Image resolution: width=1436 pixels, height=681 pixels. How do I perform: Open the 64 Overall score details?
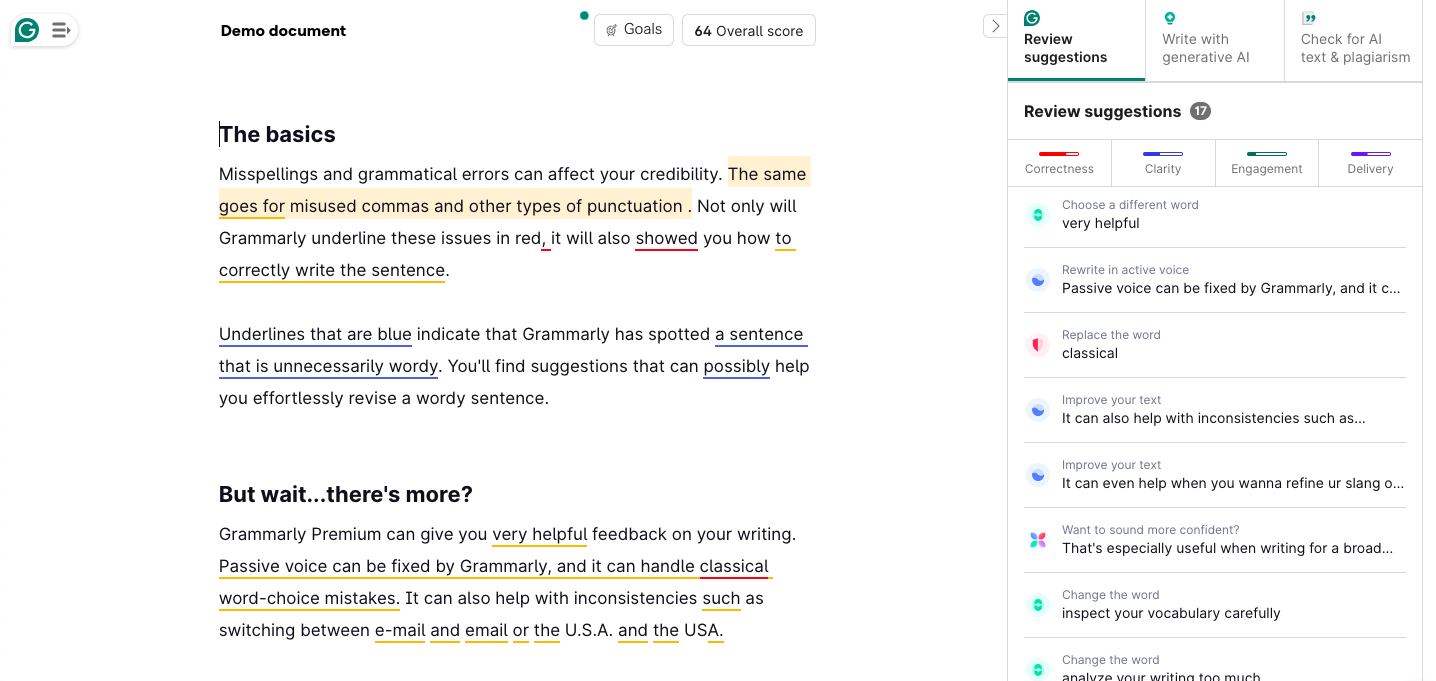pyautogui.click(x=749, y=30)
